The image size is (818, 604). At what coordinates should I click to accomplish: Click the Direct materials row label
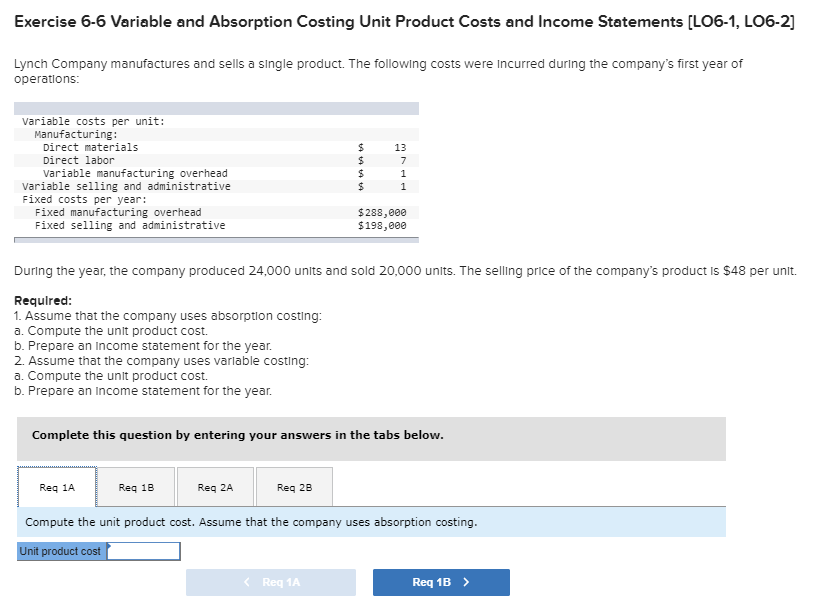click(x=91, y=148)
